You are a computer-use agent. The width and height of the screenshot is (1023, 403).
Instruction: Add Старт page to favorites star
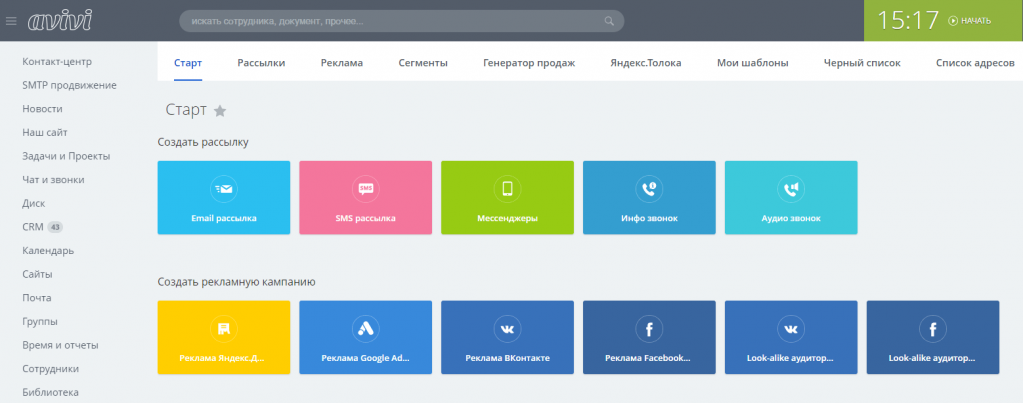click(221, 111)
